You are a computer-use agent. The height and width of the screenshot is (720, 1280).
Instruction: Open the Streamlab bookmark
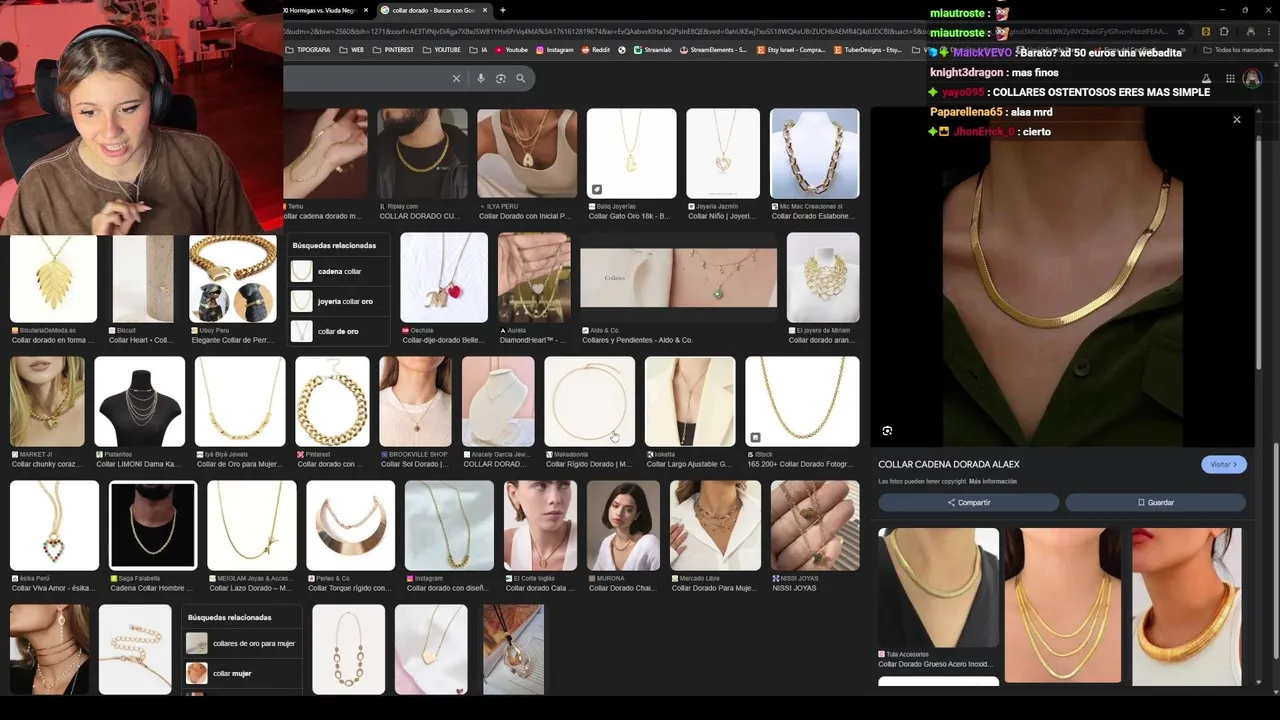point(653,50)
